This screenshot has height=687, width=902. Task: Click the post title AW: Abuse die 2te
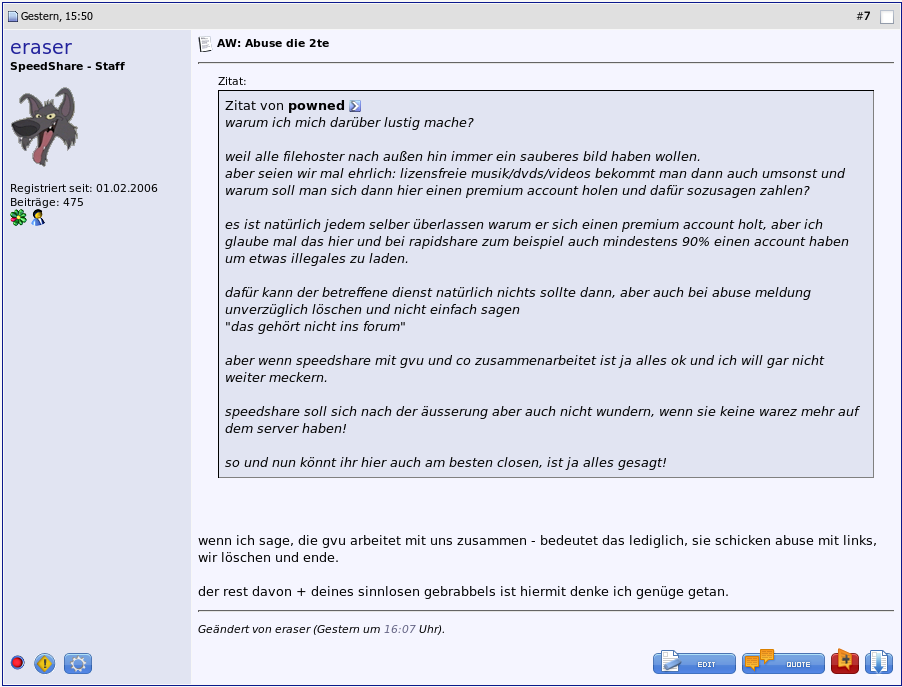click(273, 43)
